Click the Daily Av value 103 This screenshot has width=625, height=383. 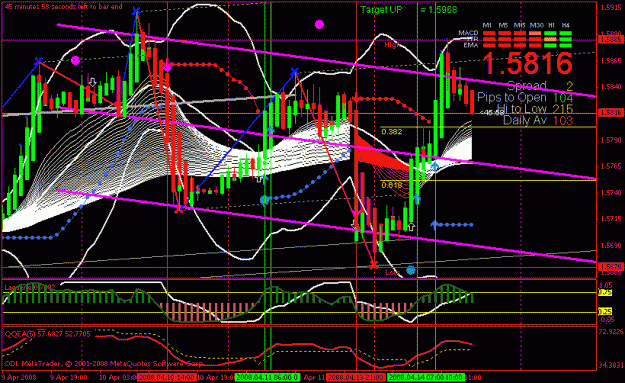(x=563, y=120)
